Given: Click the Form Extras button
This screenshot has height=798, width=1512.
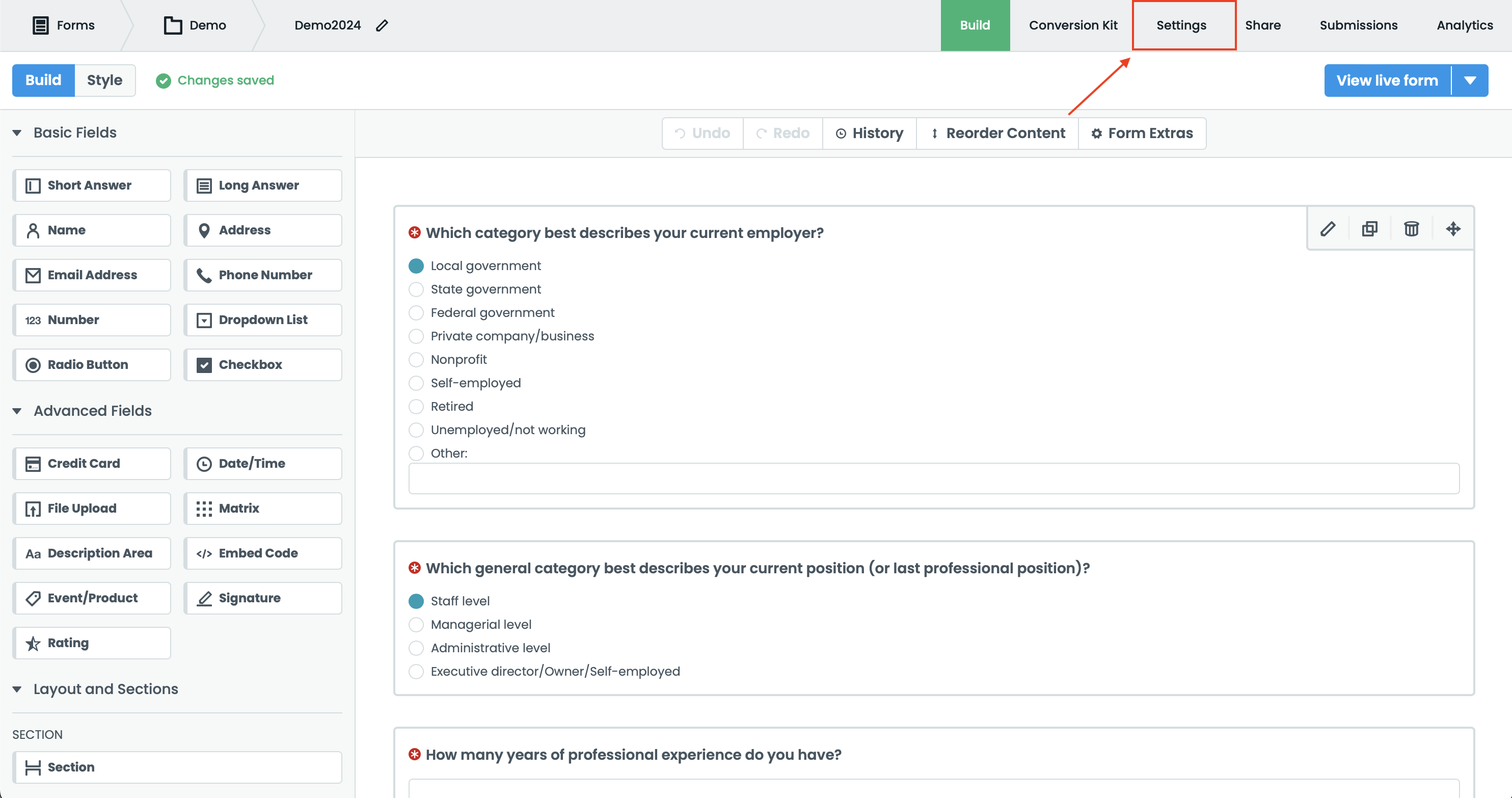Looking at the screenshot, I should (x=1142, y=134).
